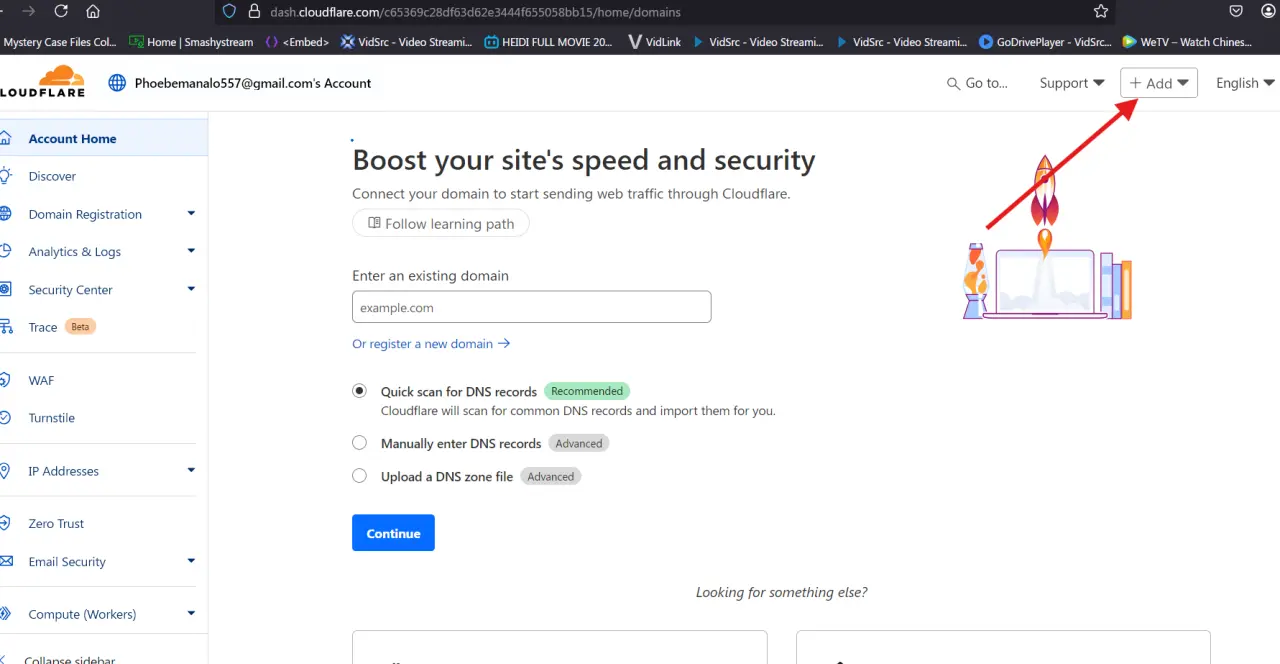Open the Support dropdown
This screenshot has width=1280, height=664.
point(1072,83)
